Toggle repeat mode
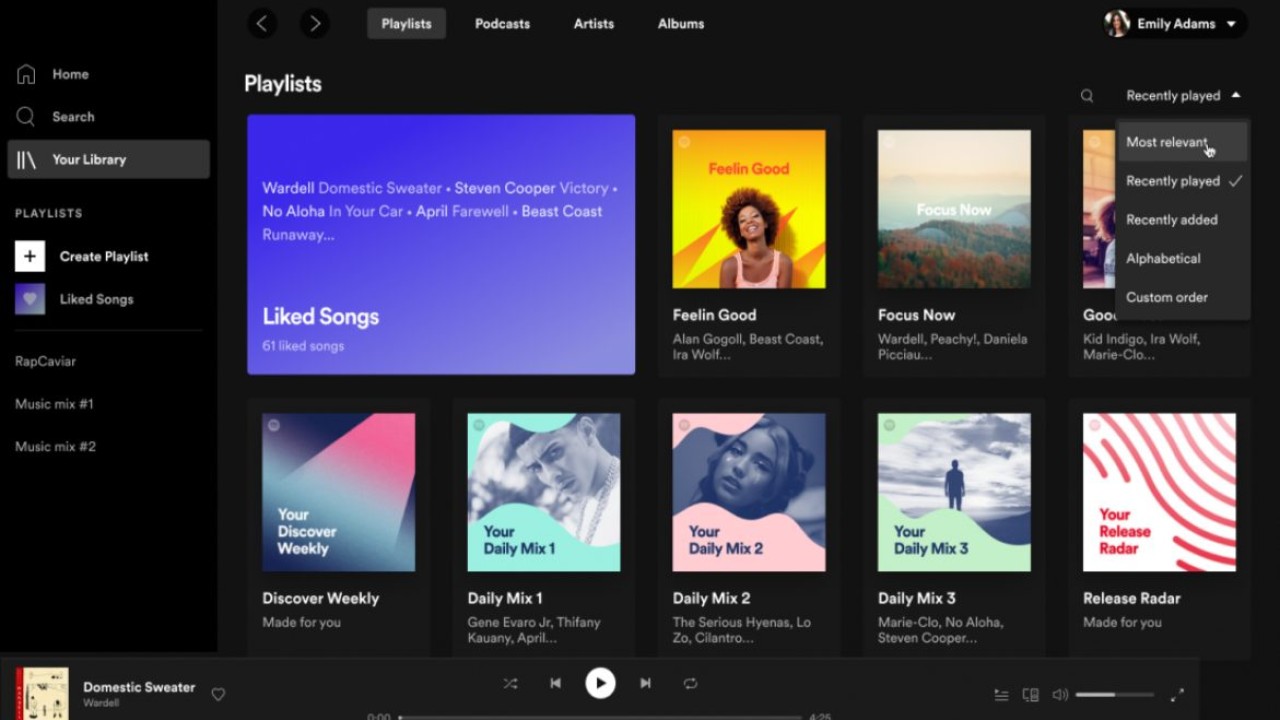The height and width of the screenshot is (720, 1280). [x=690, y=683]
